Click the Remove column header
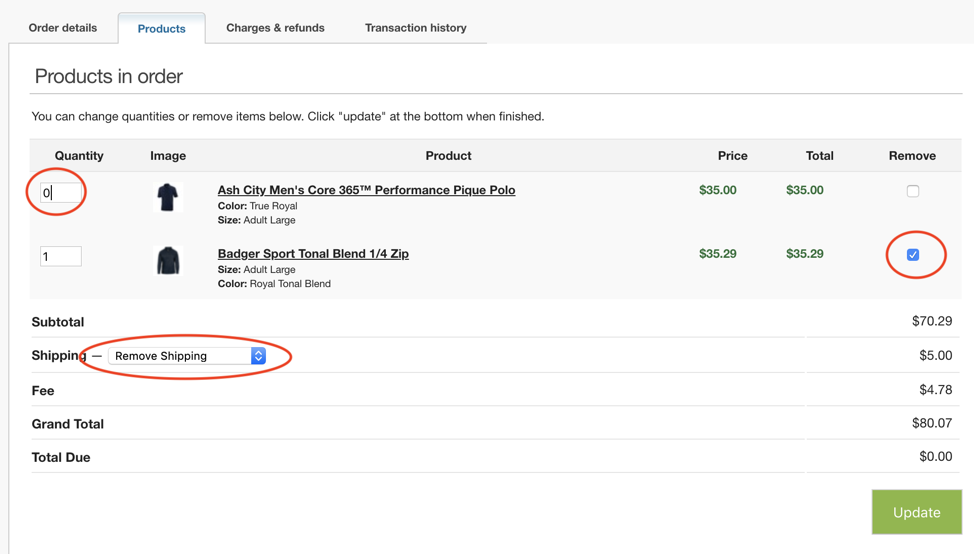 [x=912, y=156]
